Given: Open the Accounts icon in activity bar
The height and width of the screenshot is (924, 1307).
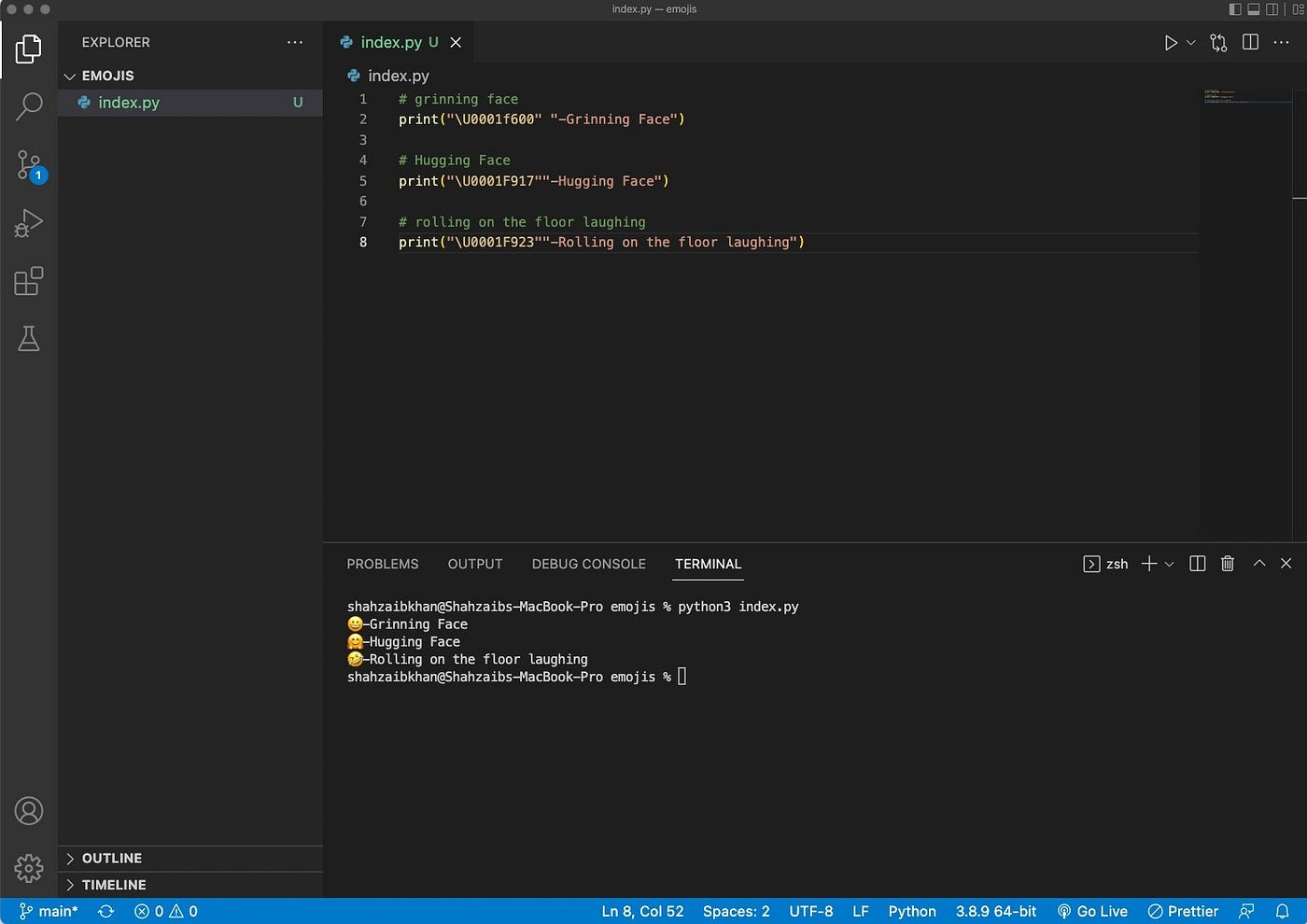Looking at the screenshot, I should pyautogui.click(x=29, y=811).
